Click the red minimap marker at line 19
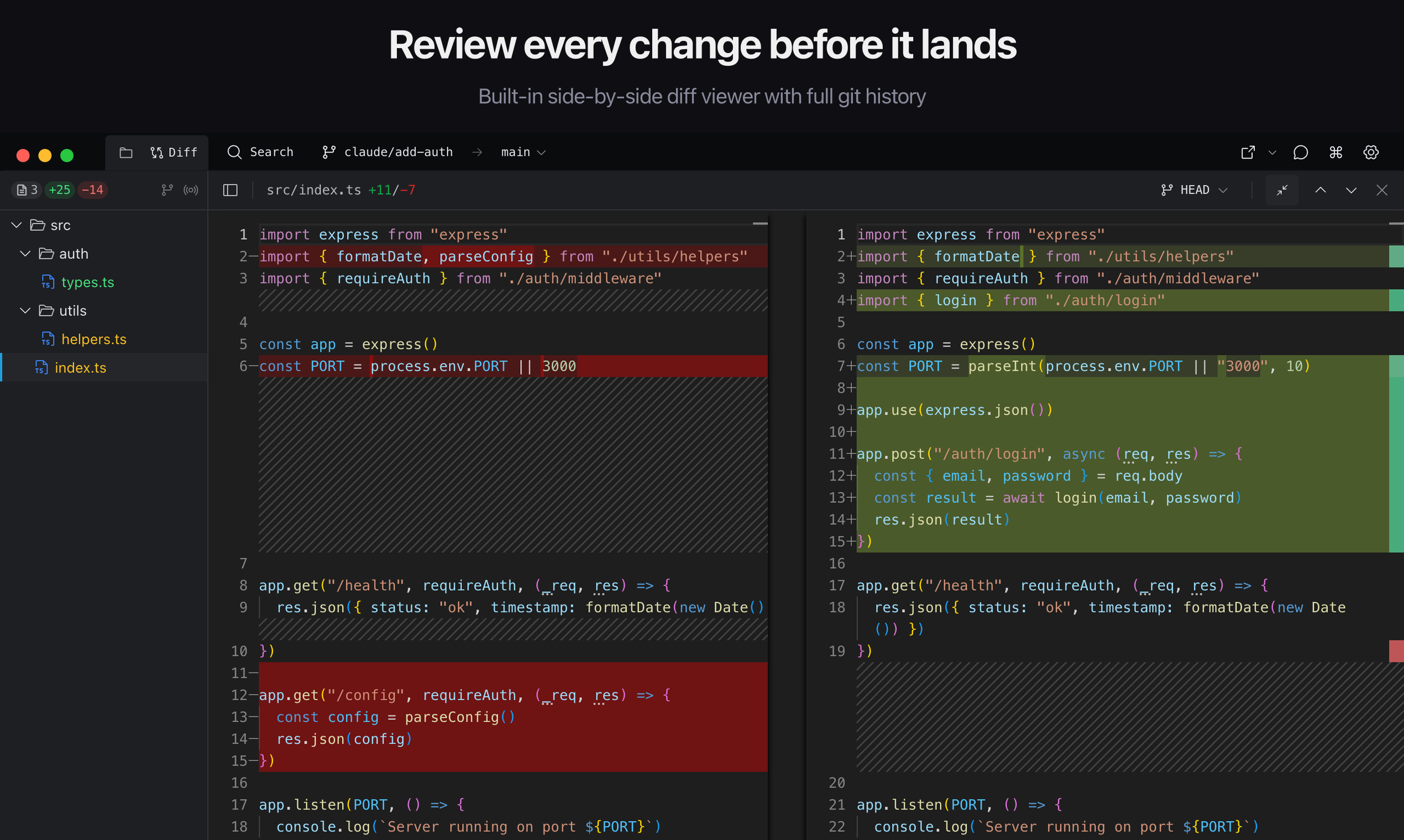The height and width of the screenshot is (840, 1404). coord(1396,651)
